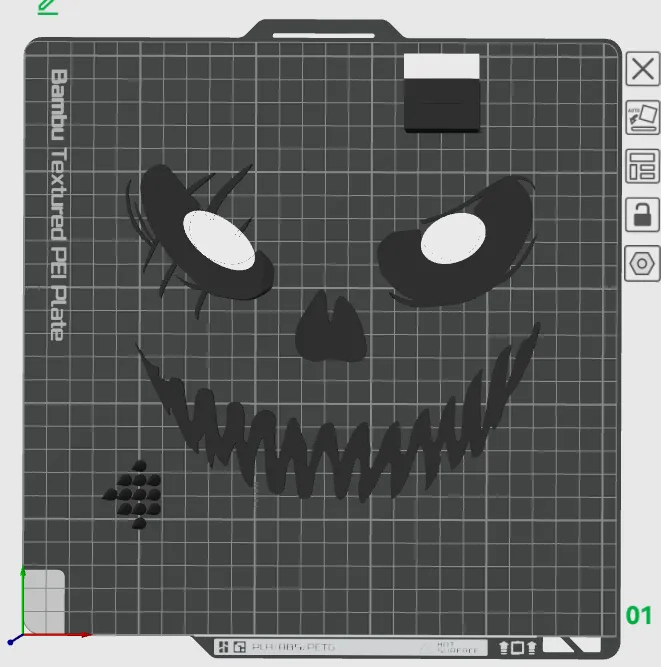Arrange objects on the plate
The image size is (661, 667).
(x=642, y=166)
